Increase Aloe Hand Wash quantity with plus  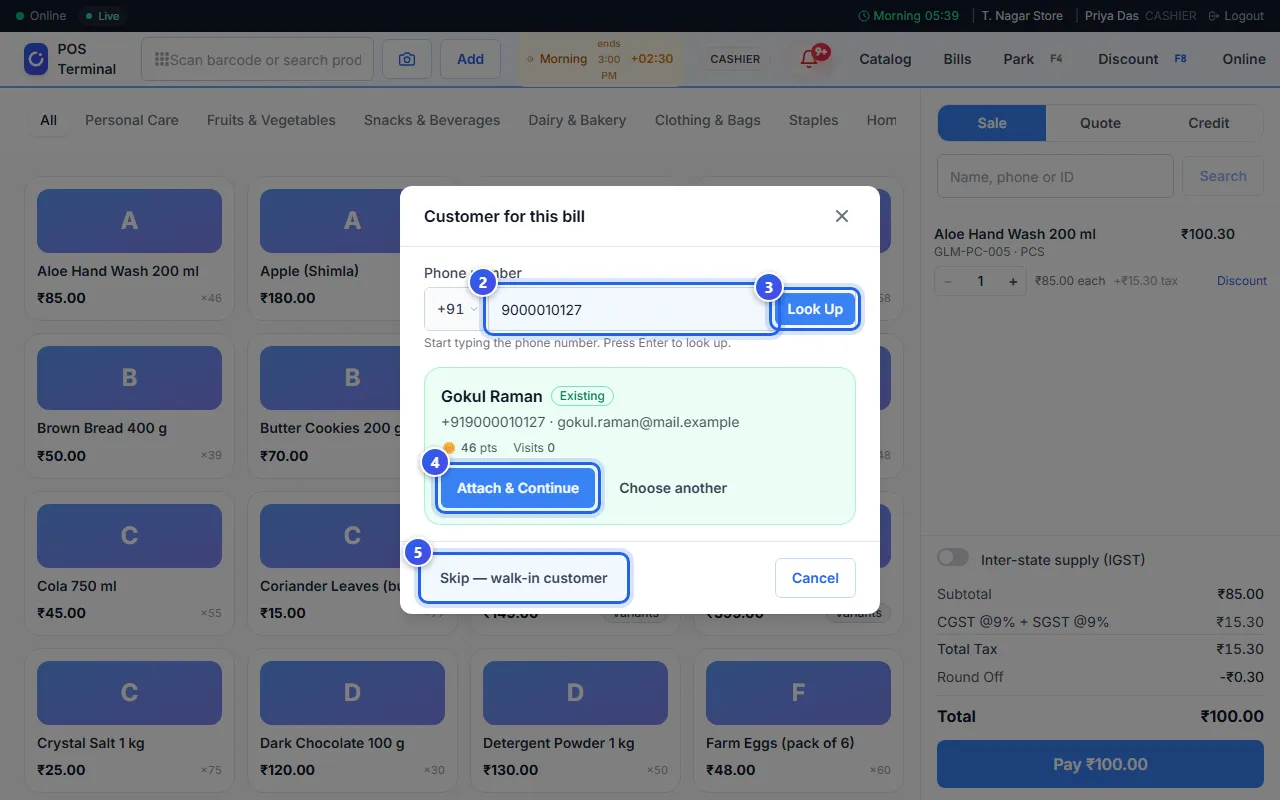[1013, 281]
